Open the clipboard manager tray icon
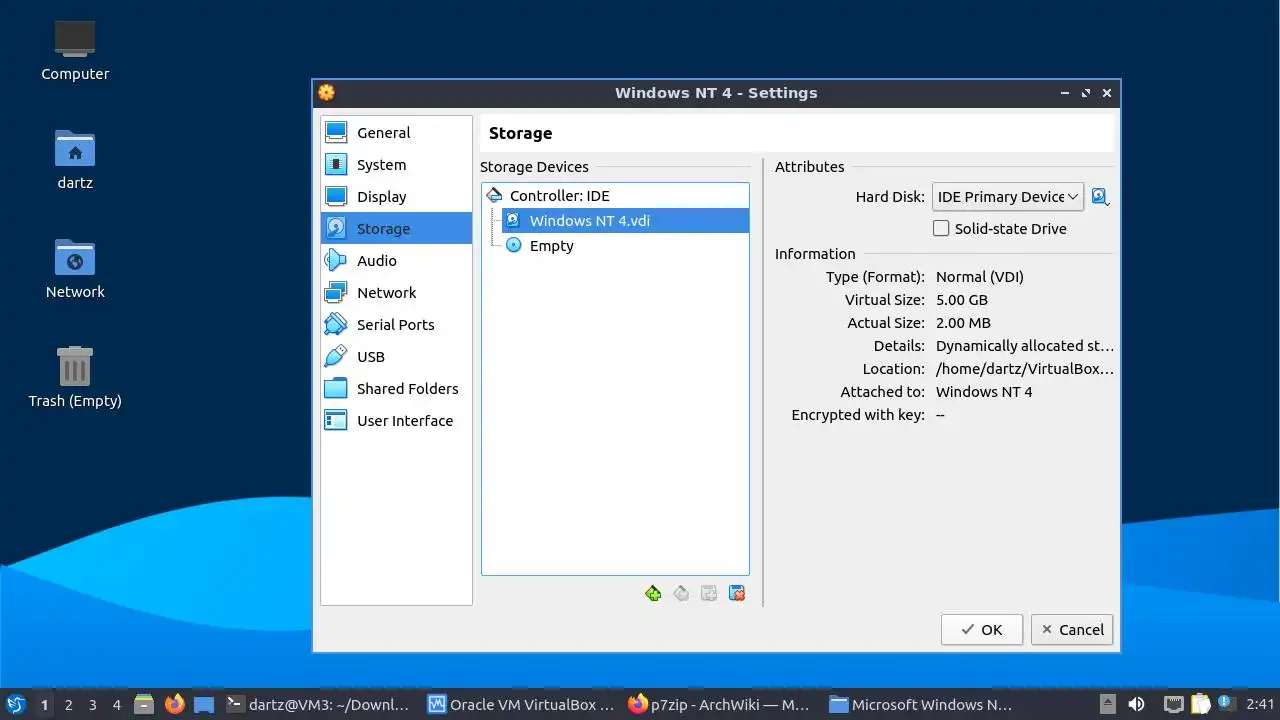Viewport: 1280px width, 720px height. click(x=1200, y=704)
